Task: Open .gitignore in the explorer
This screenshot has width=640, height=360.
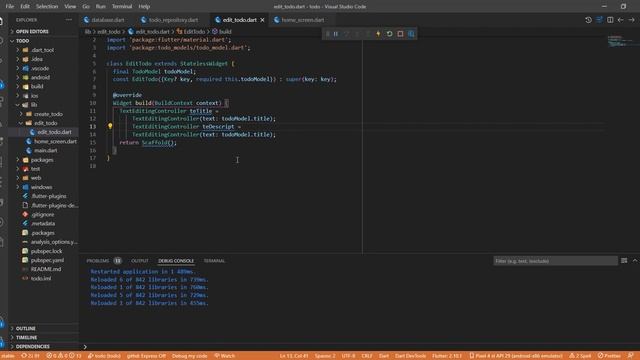Action: (43, 214)
